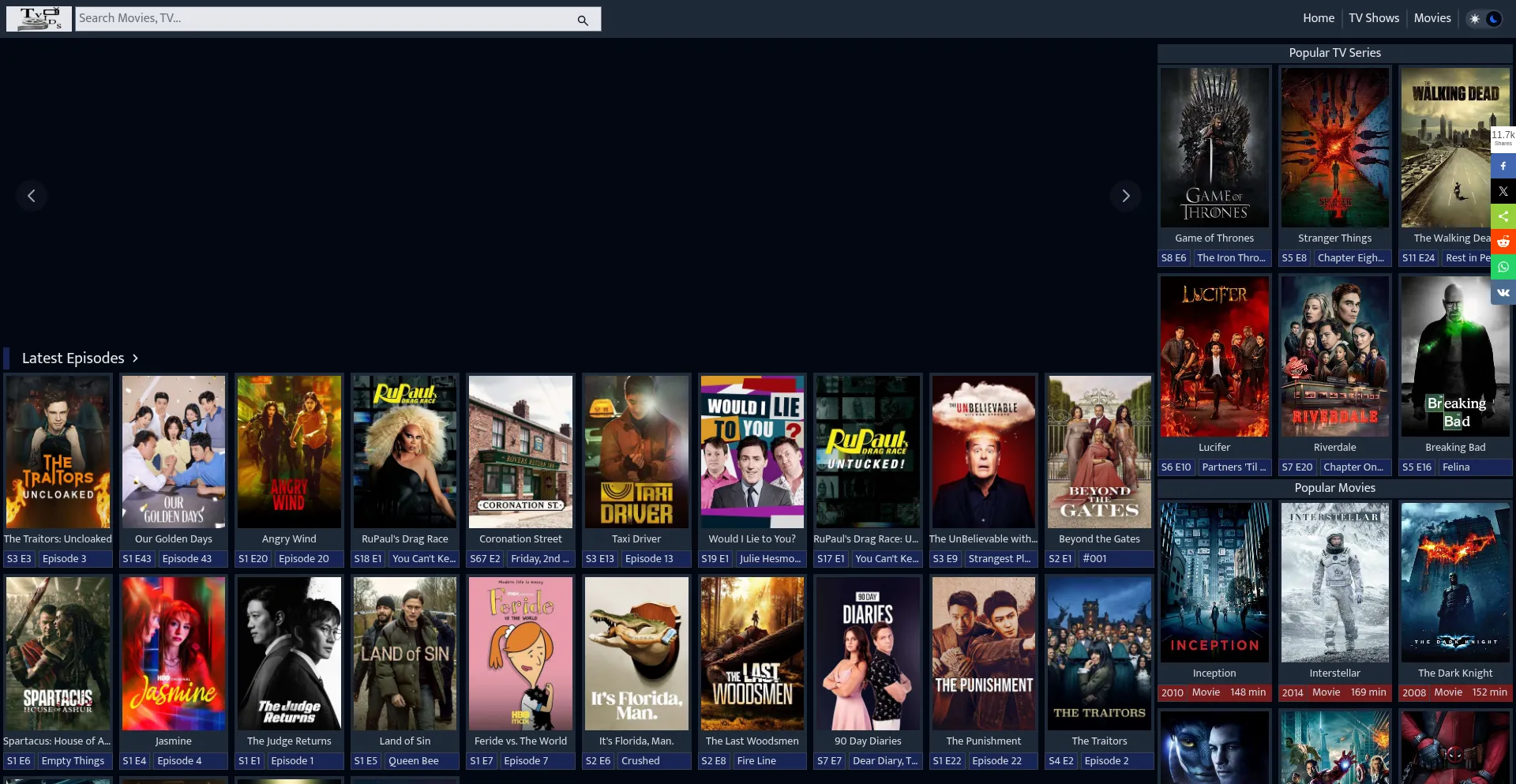Share on X (Twitter) icon
Image resolution: width=1516 pixels, height=784 pixels.
1503,192
